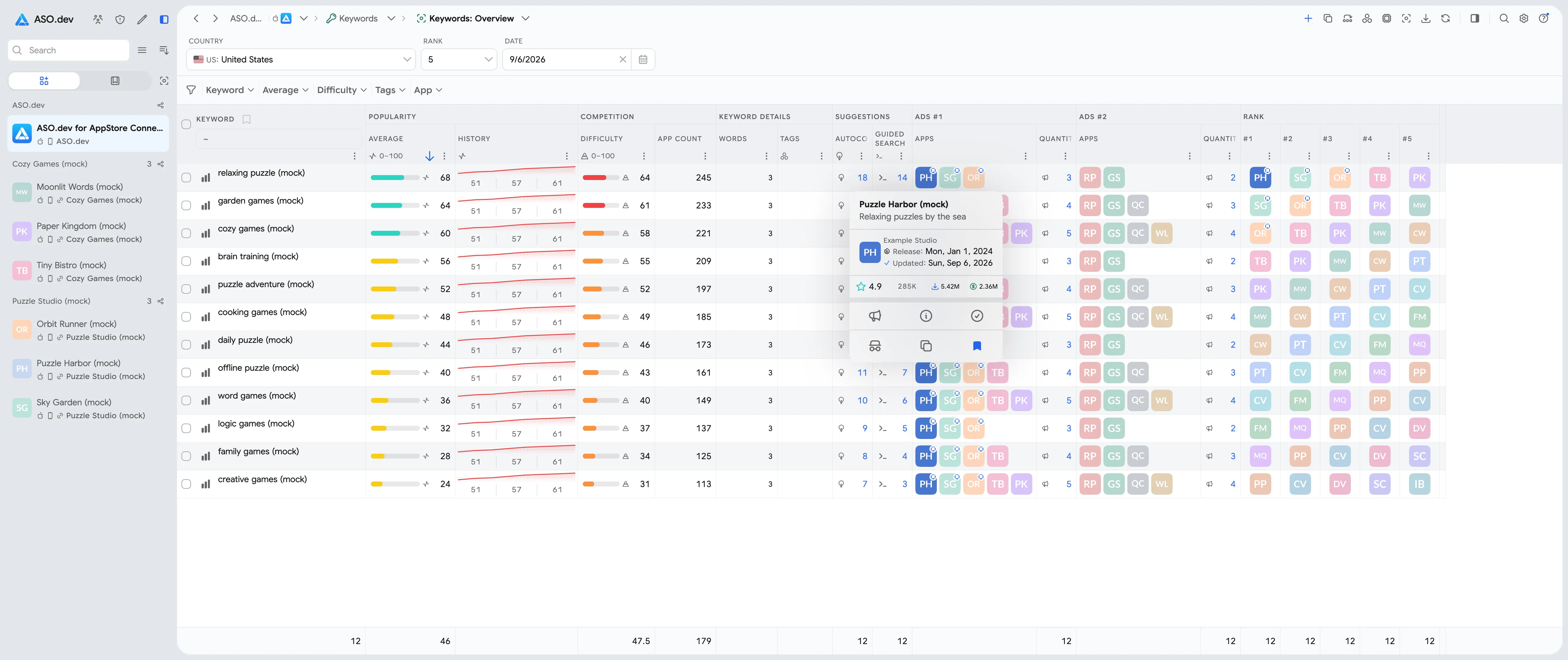Check the cozy games (mock) row checkbox

click(186, 234)
